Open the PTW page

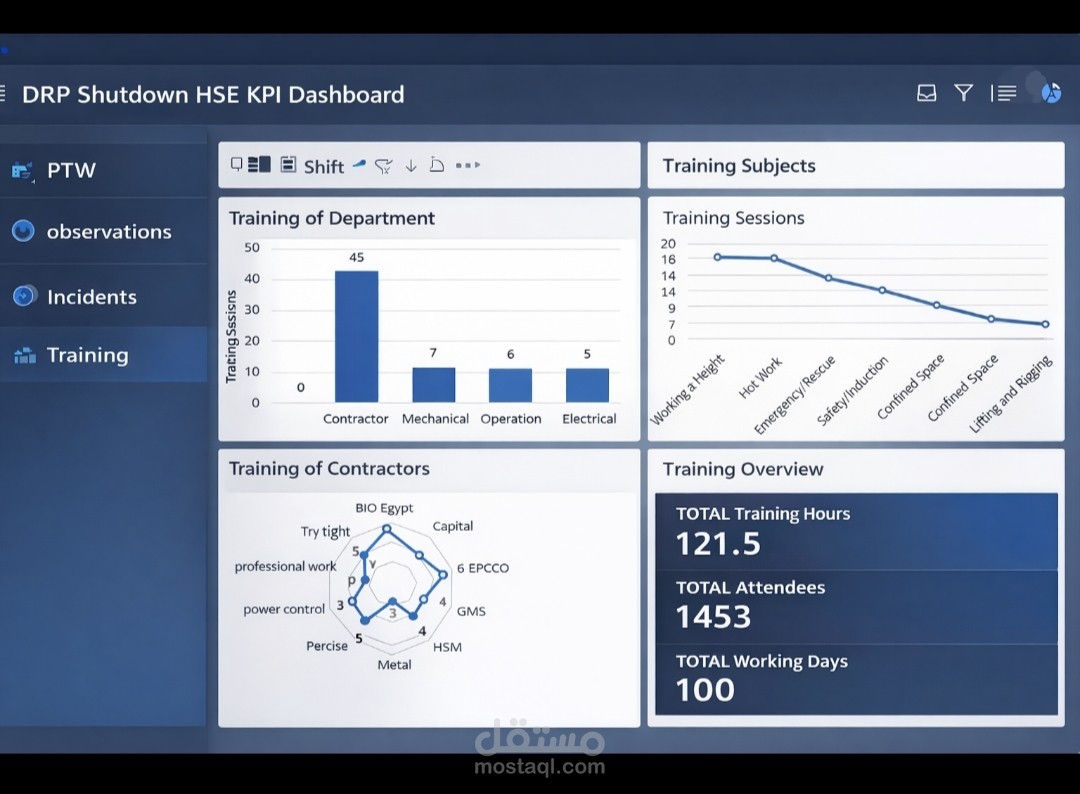(x=103, y=170)
